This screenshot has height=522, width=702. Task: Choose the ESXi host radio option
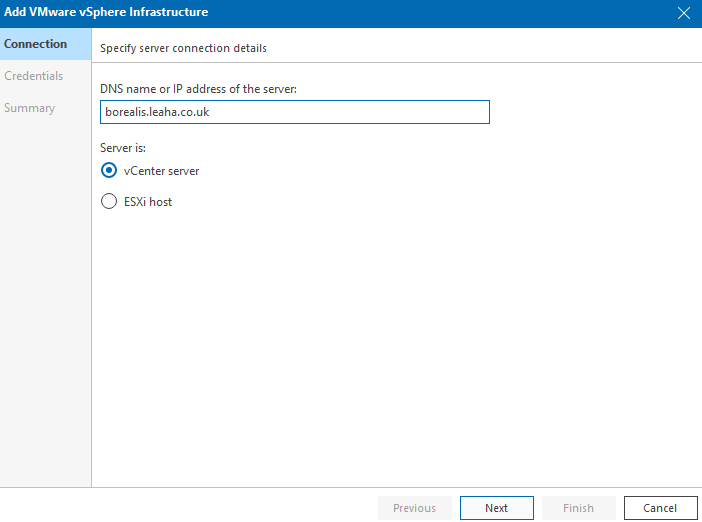[x=109, y=201]
